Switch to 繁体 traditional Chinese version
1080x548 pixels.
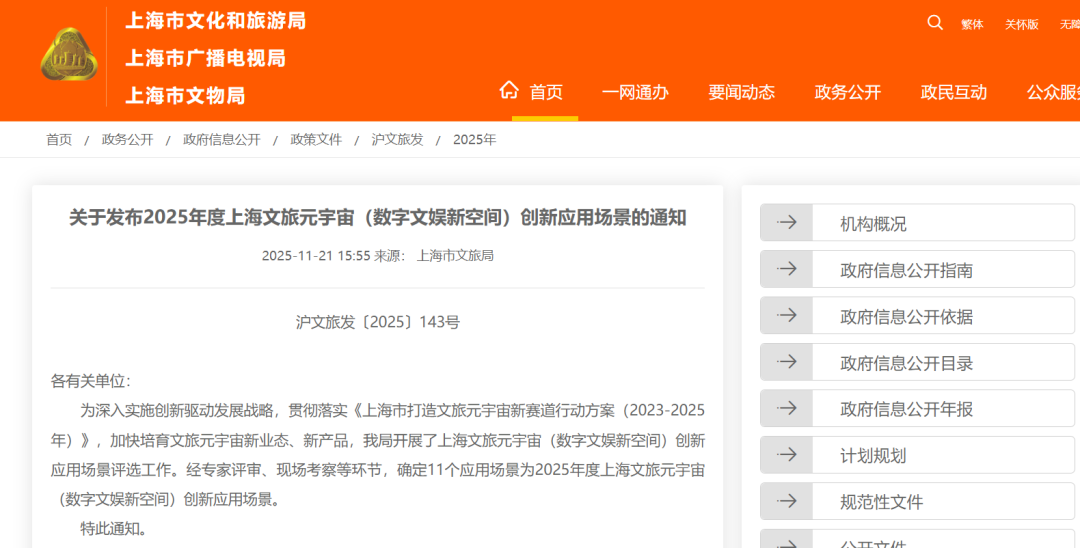(x=972, y=25)
